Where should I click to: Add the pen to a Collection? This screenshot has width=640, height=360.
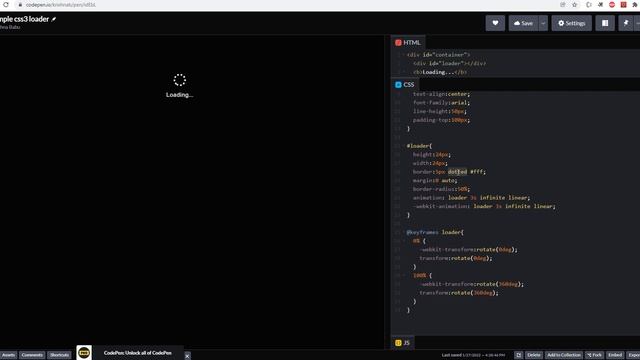pyautogui.click(x=564, y=355)
